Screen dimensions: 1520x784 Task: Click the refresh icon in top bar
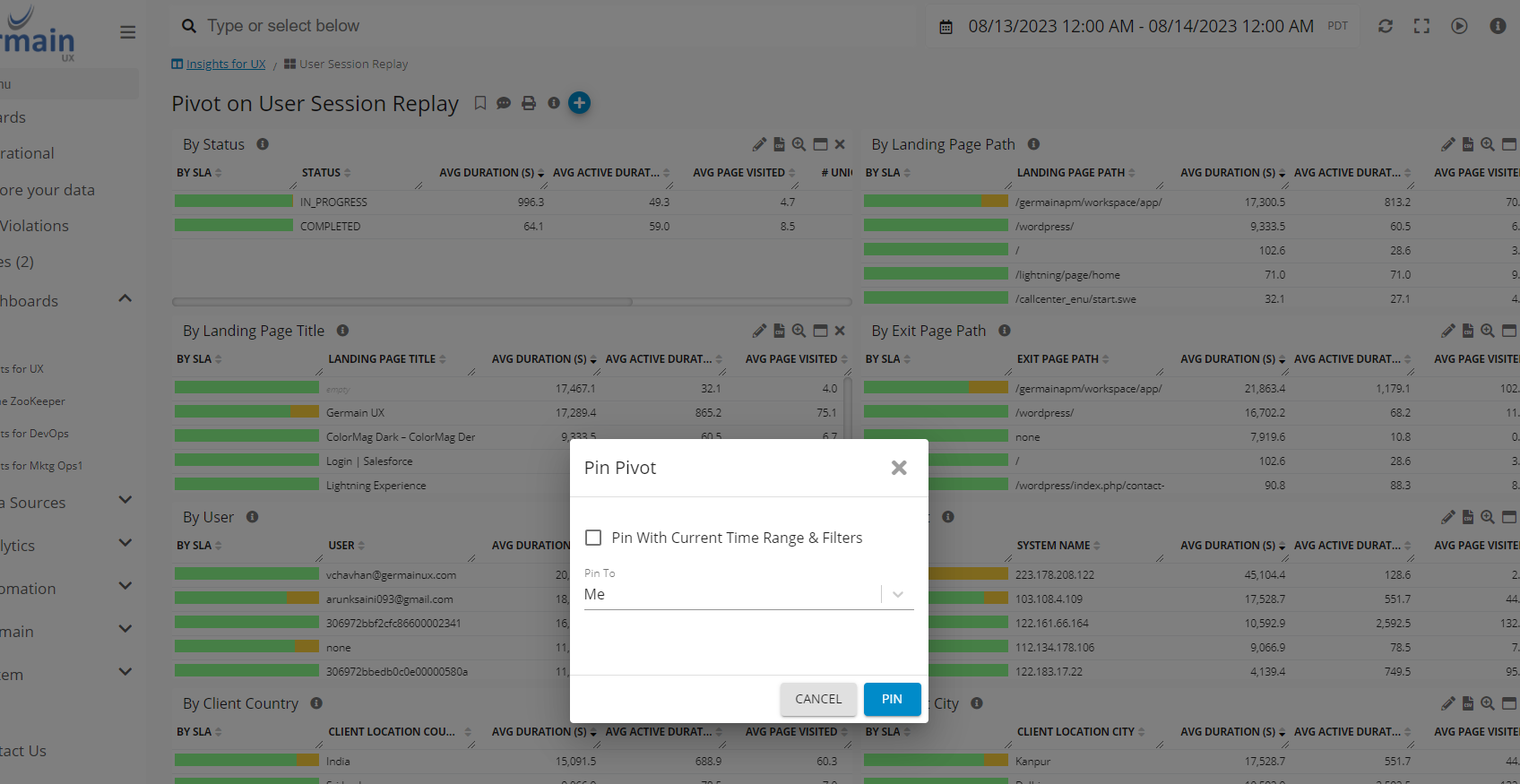point(1385,26)
